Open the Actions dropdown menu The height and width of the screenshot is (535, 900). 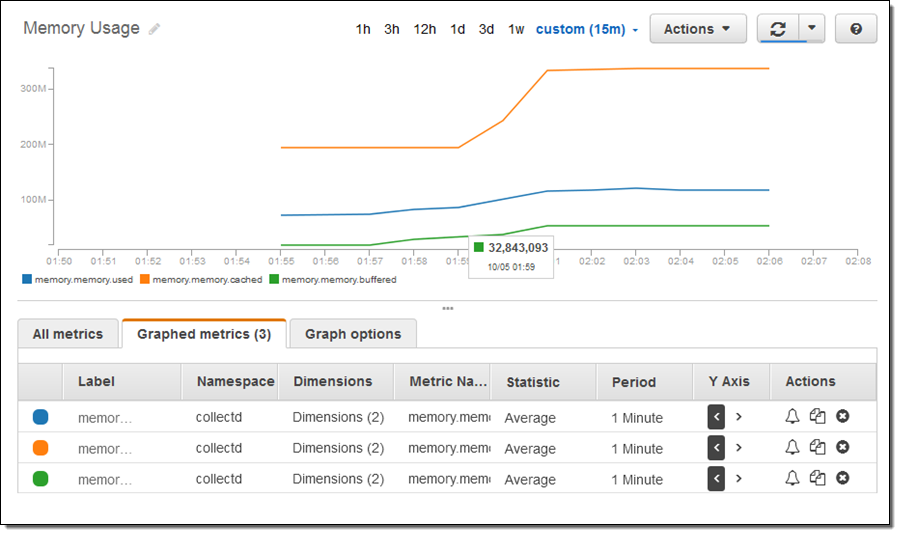pyautogui.click(x=698, y=29)
